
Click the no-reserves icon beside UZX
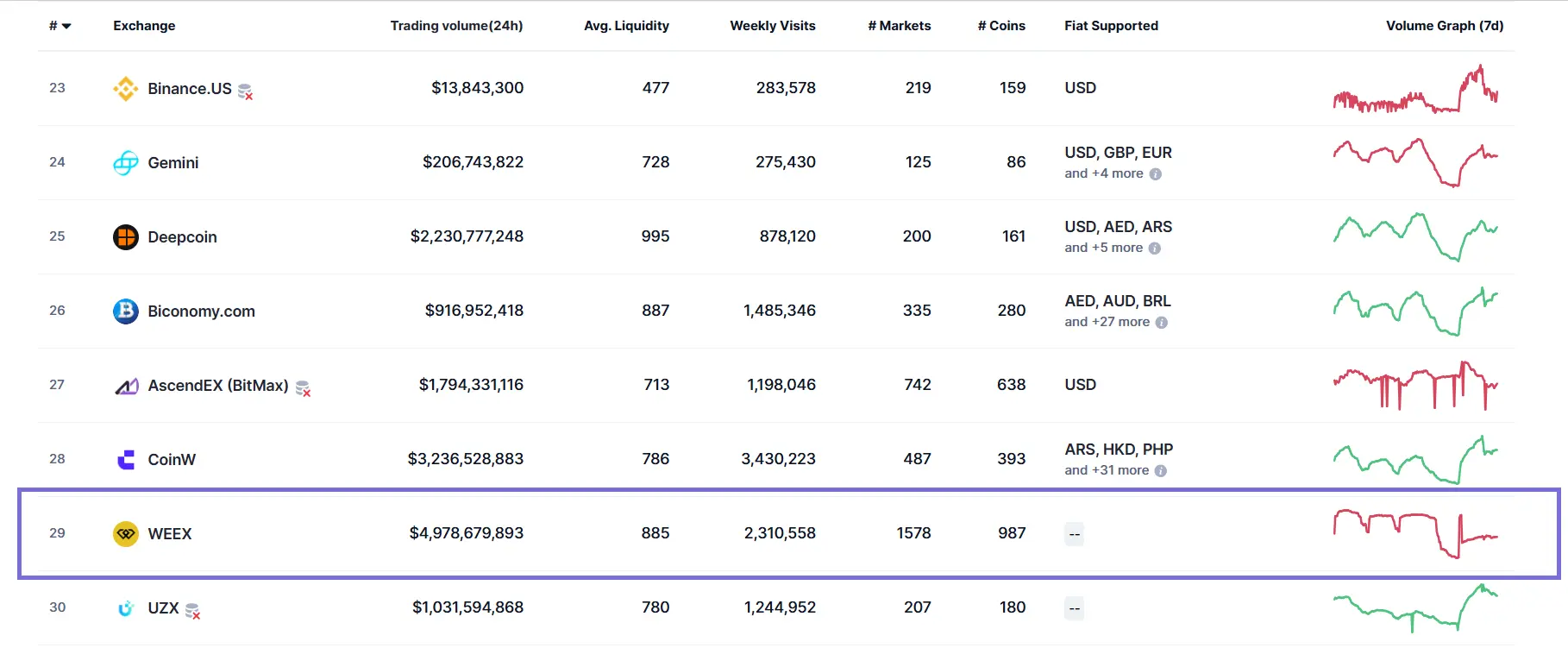pos(193,611)
